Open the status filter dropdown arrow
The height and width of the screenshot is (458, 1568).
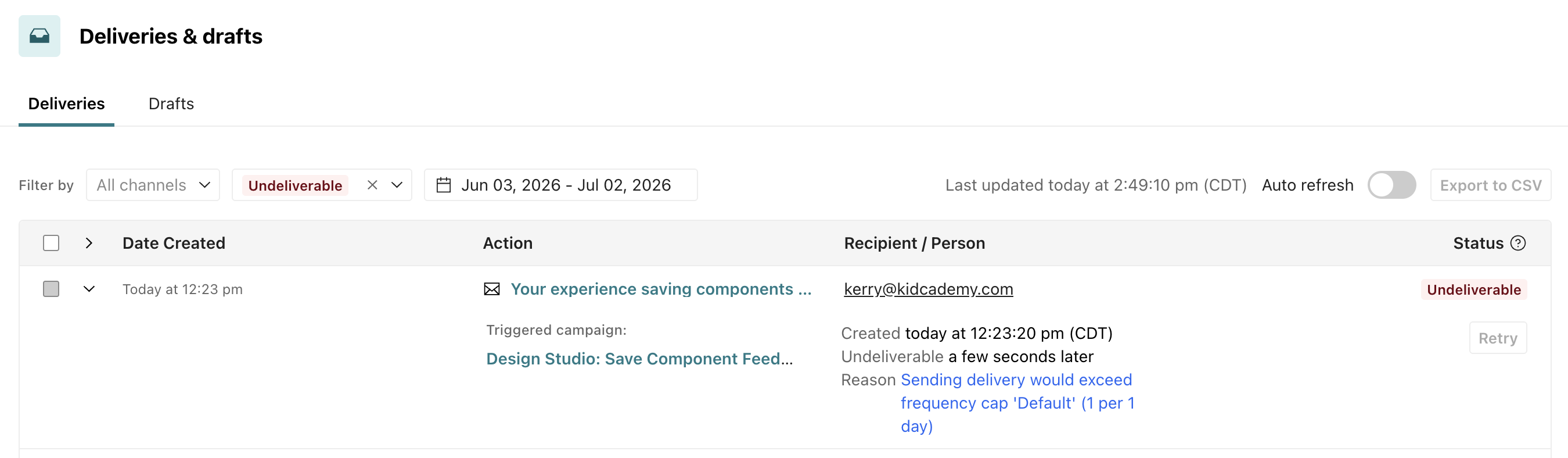(397, 185)
